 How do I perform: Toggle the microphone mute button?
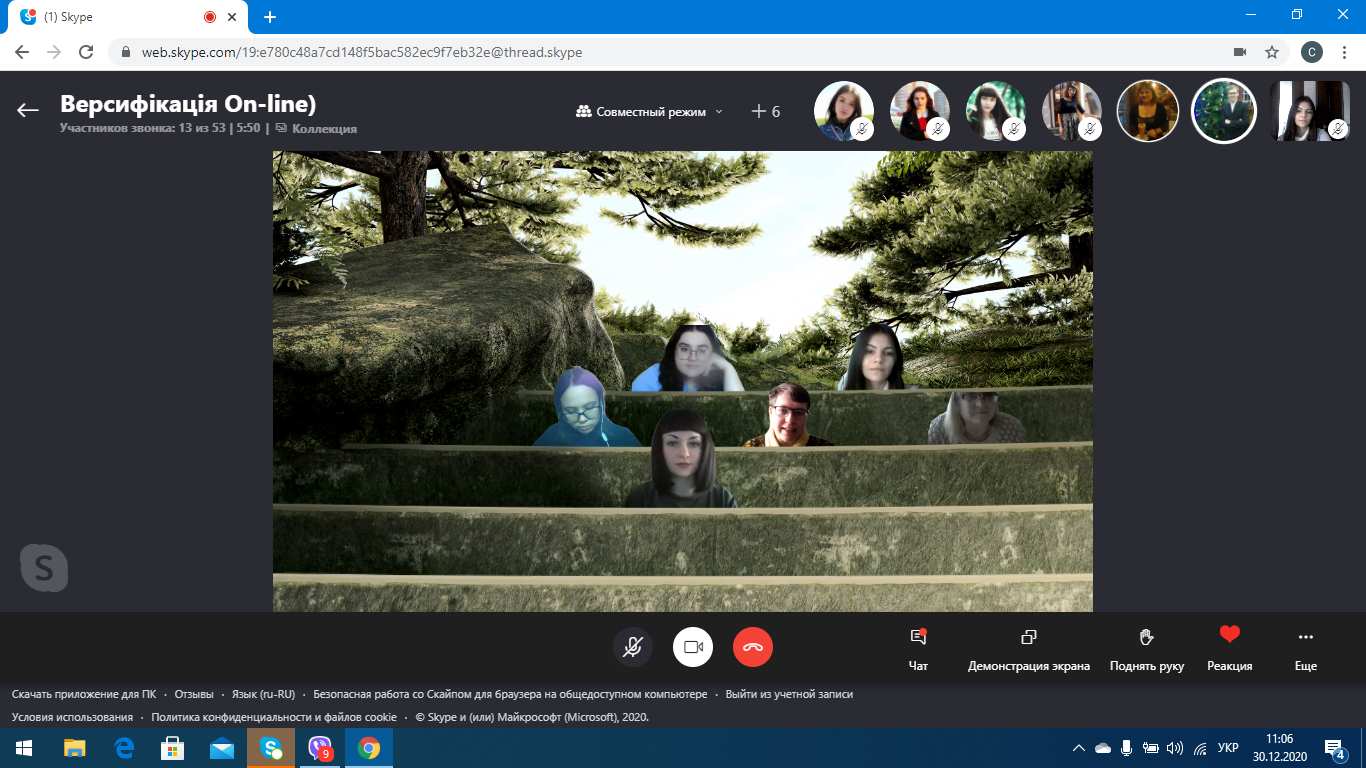point(633,647)
